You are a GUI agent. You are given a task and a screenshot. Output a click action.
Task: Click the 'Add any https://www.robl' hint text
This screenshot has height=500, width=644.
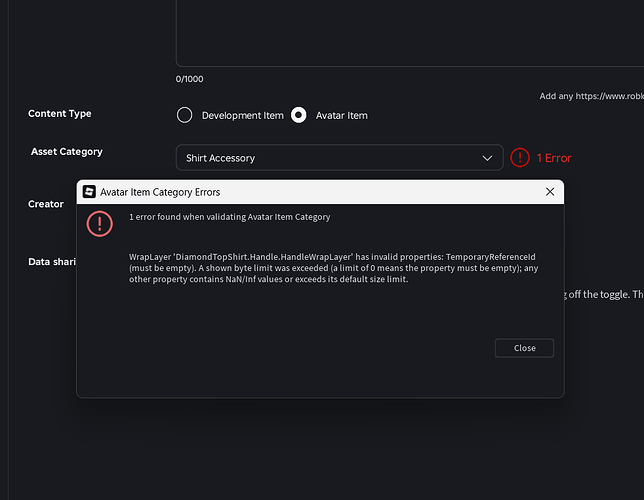591,96
